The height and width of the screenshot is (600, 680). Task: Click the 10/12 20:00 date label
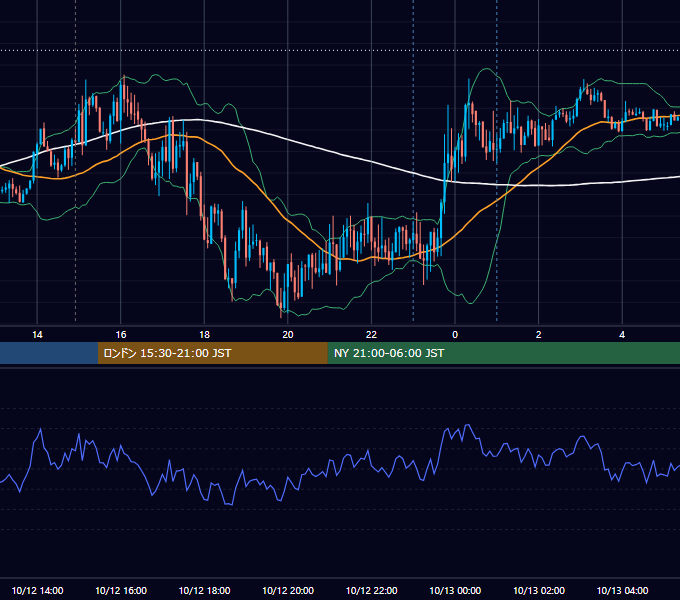coord(288,590)
